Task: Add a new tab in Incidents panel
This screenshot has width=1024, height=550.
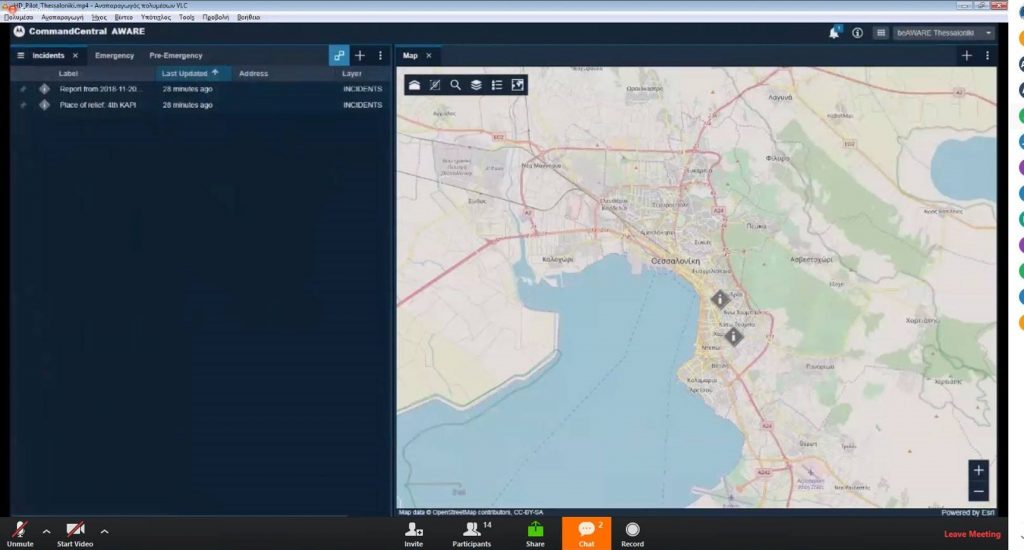Action: pyautogui.click(x=360, y=56)
